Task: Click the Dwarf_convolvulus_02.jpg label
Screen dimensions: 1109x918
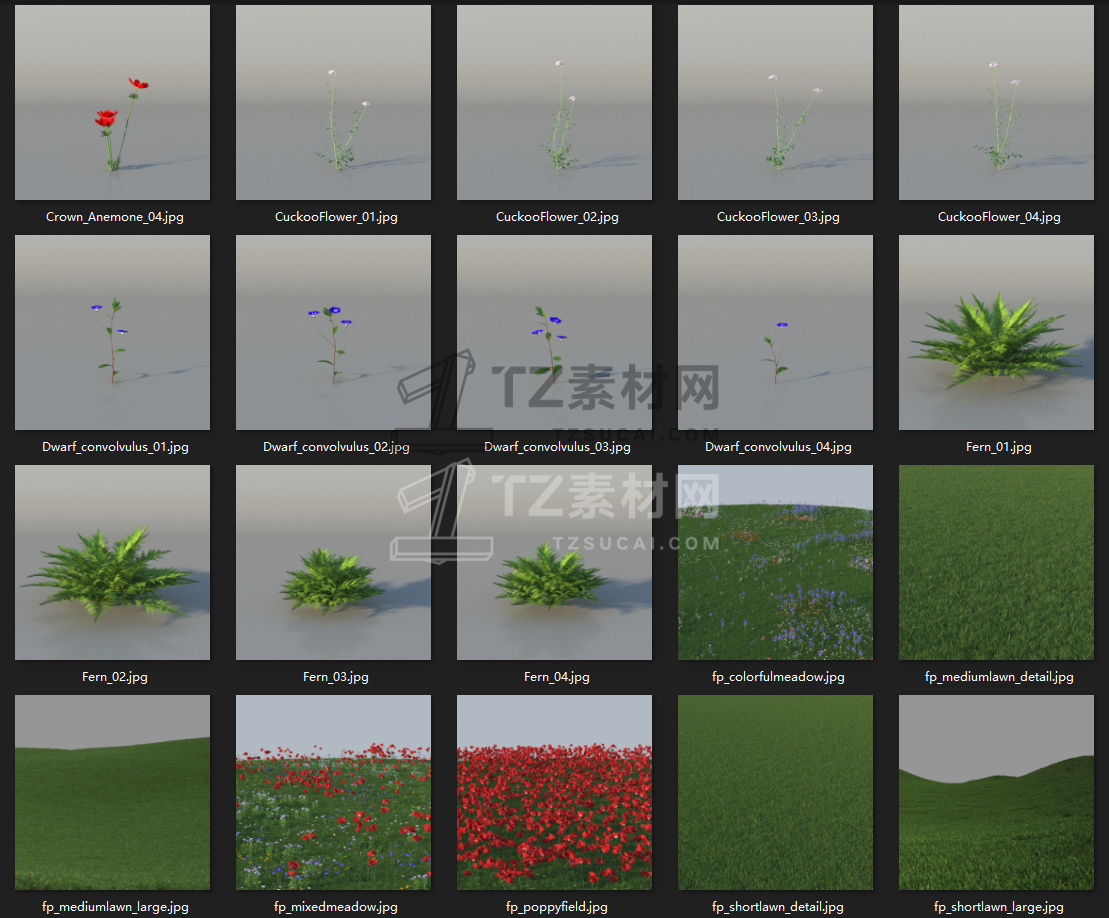Action: click(336, 447)
